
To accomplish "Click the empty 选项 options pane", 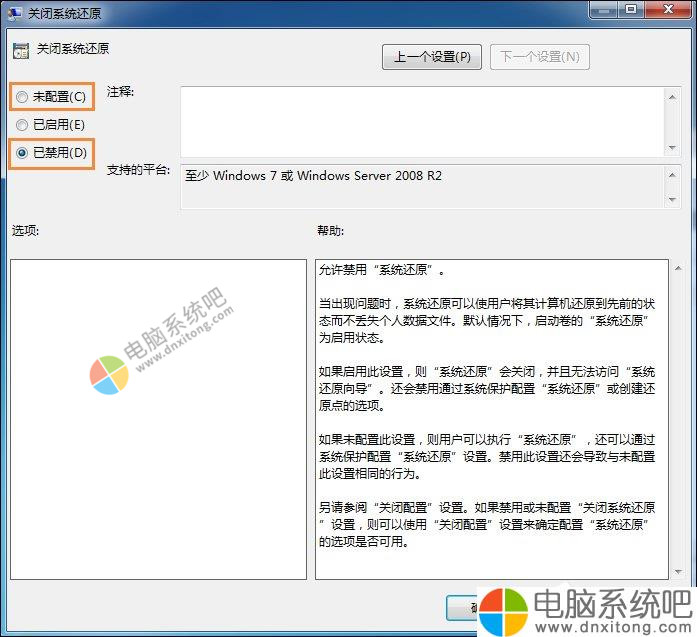I will 158,419.
